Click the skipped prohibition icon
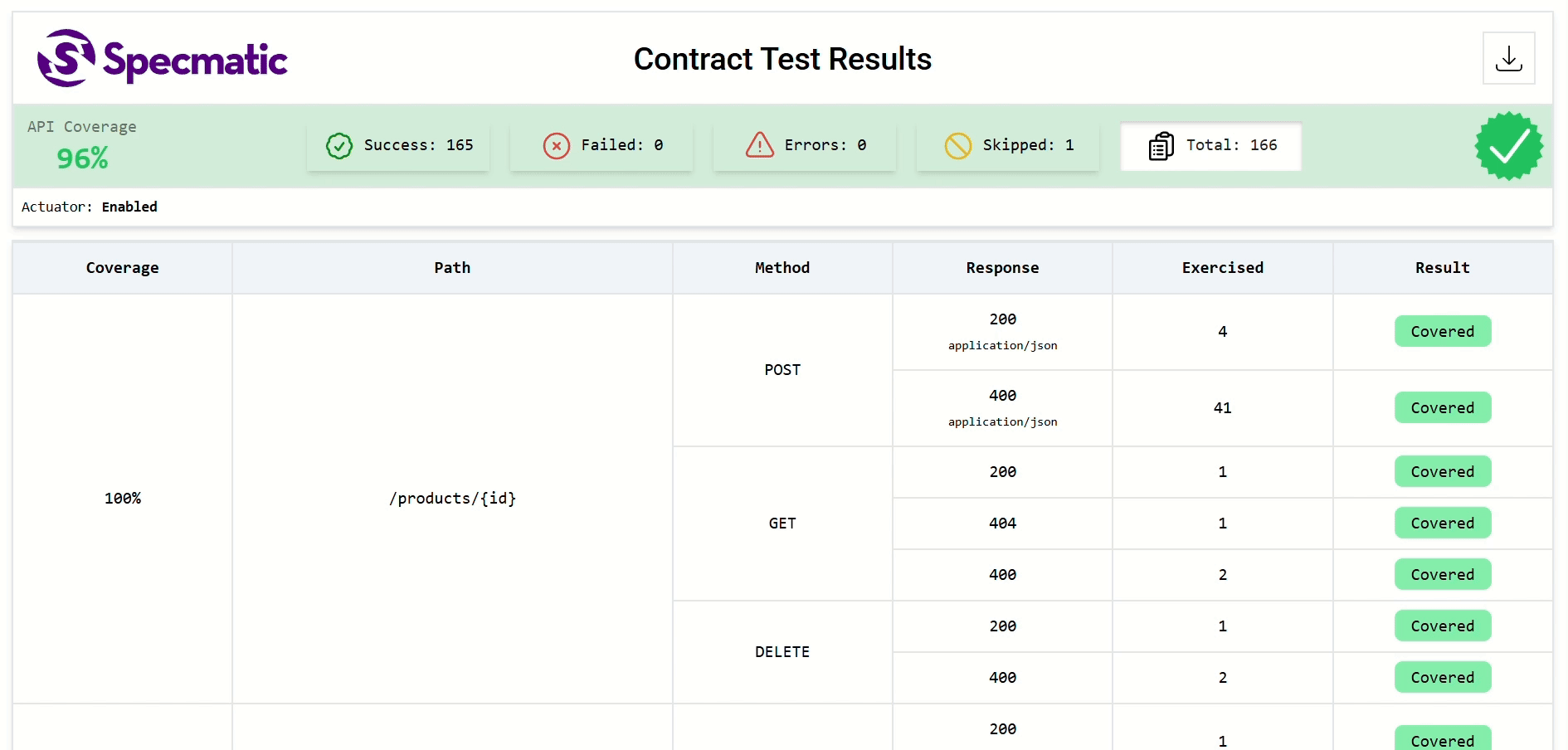1568x750 pixels. pyautogui.click(x=957, y=146)
